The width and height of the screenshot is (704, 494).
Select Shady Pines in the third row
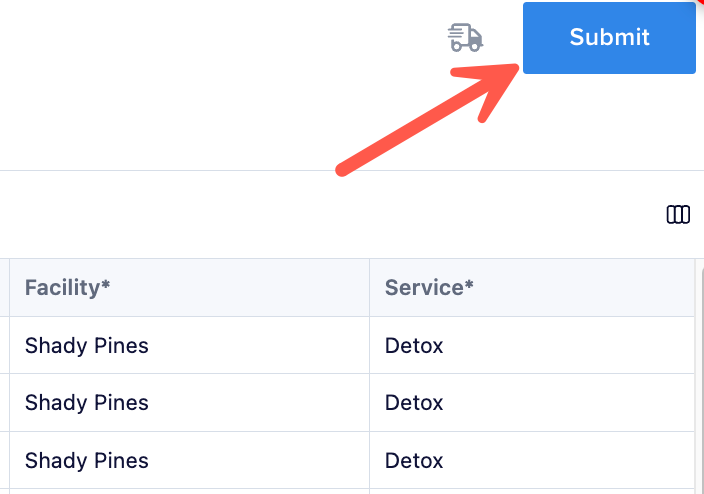(x=87, y=460)
